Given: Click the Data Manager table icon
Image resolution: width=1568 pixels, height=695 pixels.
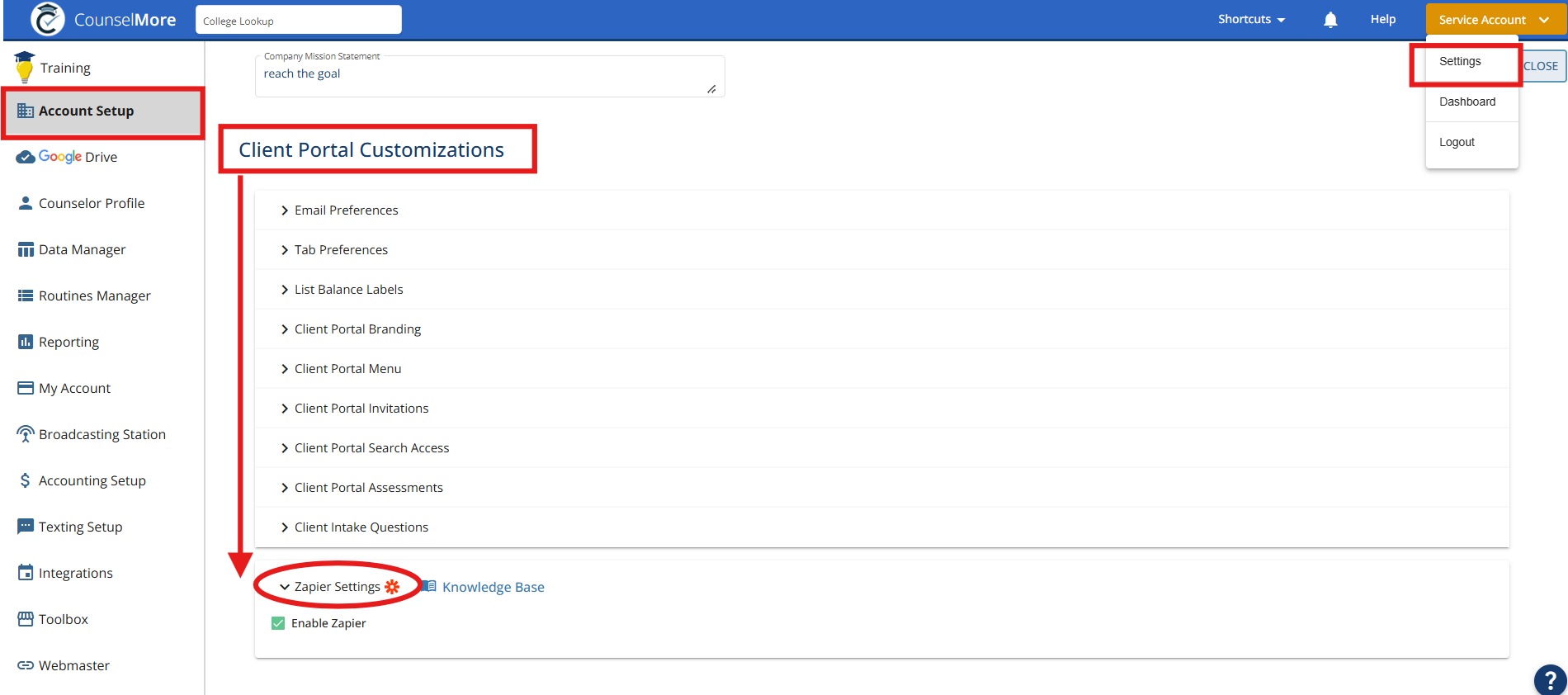Looking at the screenshot, I should tap(26, 249).
